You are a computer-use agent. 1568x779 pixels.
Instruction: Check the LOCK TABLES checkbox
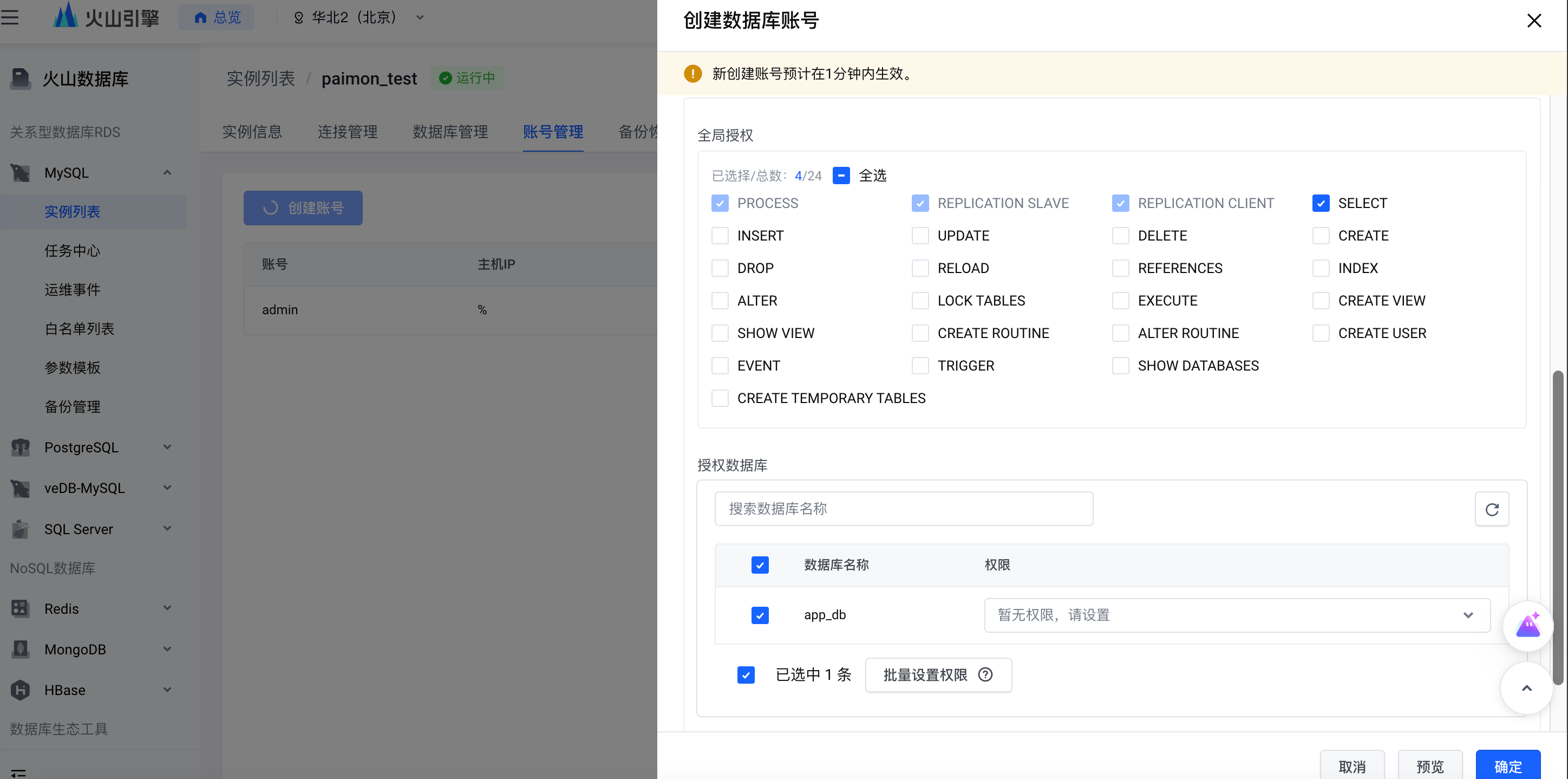tap(920, 301)
